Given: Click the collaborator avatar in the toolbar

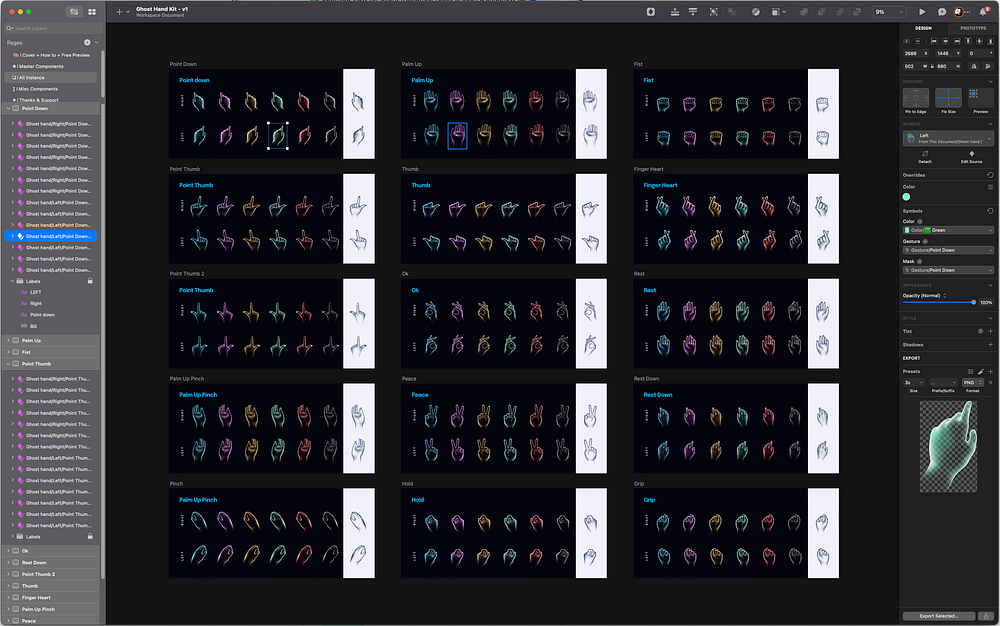Looking at the screenshot, I should point(959,11).
